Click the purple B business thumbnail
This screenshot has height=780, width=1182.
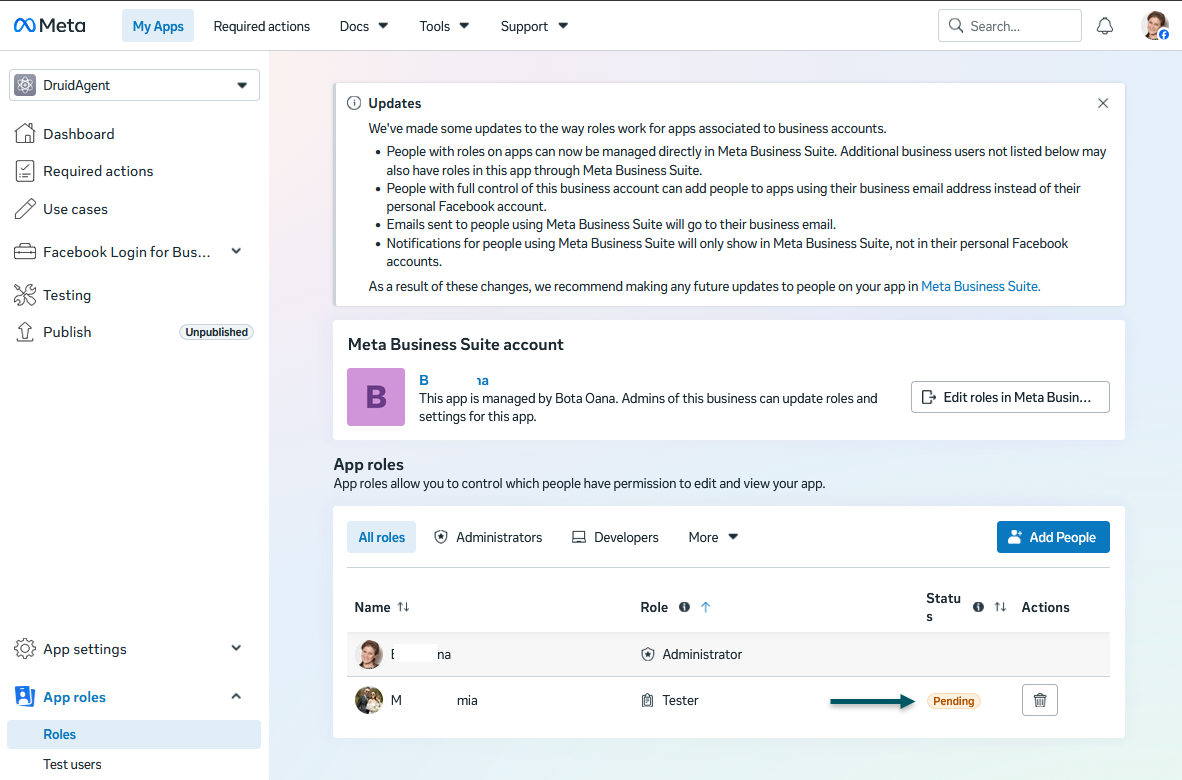coord(375,397)
